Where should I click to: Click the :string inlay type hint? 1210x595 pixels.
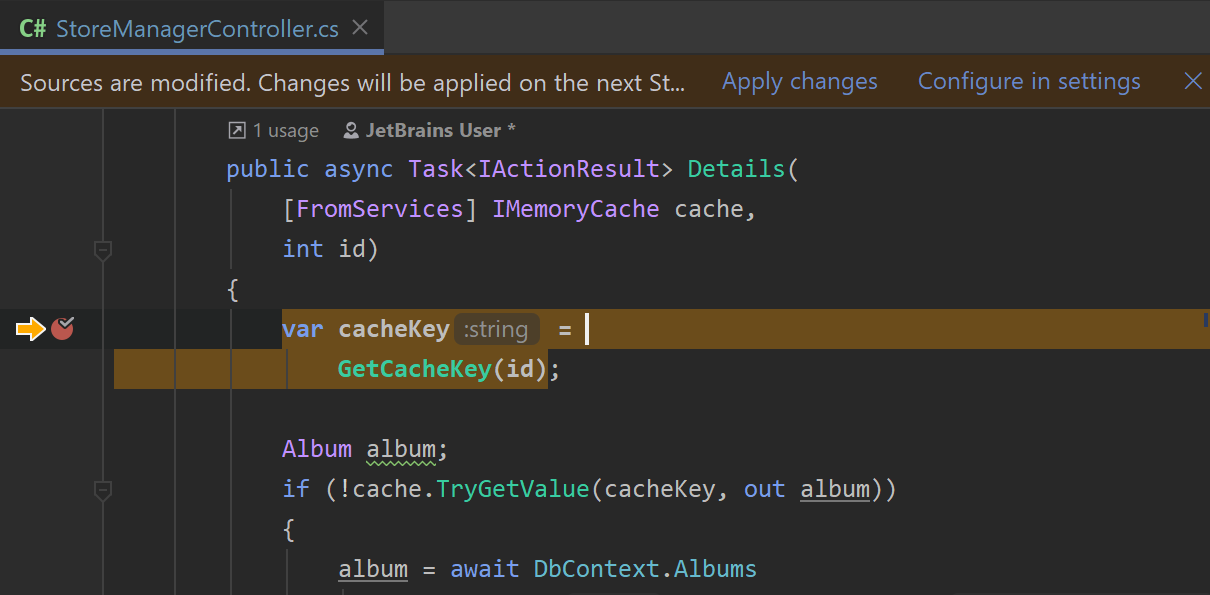[x=496, y=329]
